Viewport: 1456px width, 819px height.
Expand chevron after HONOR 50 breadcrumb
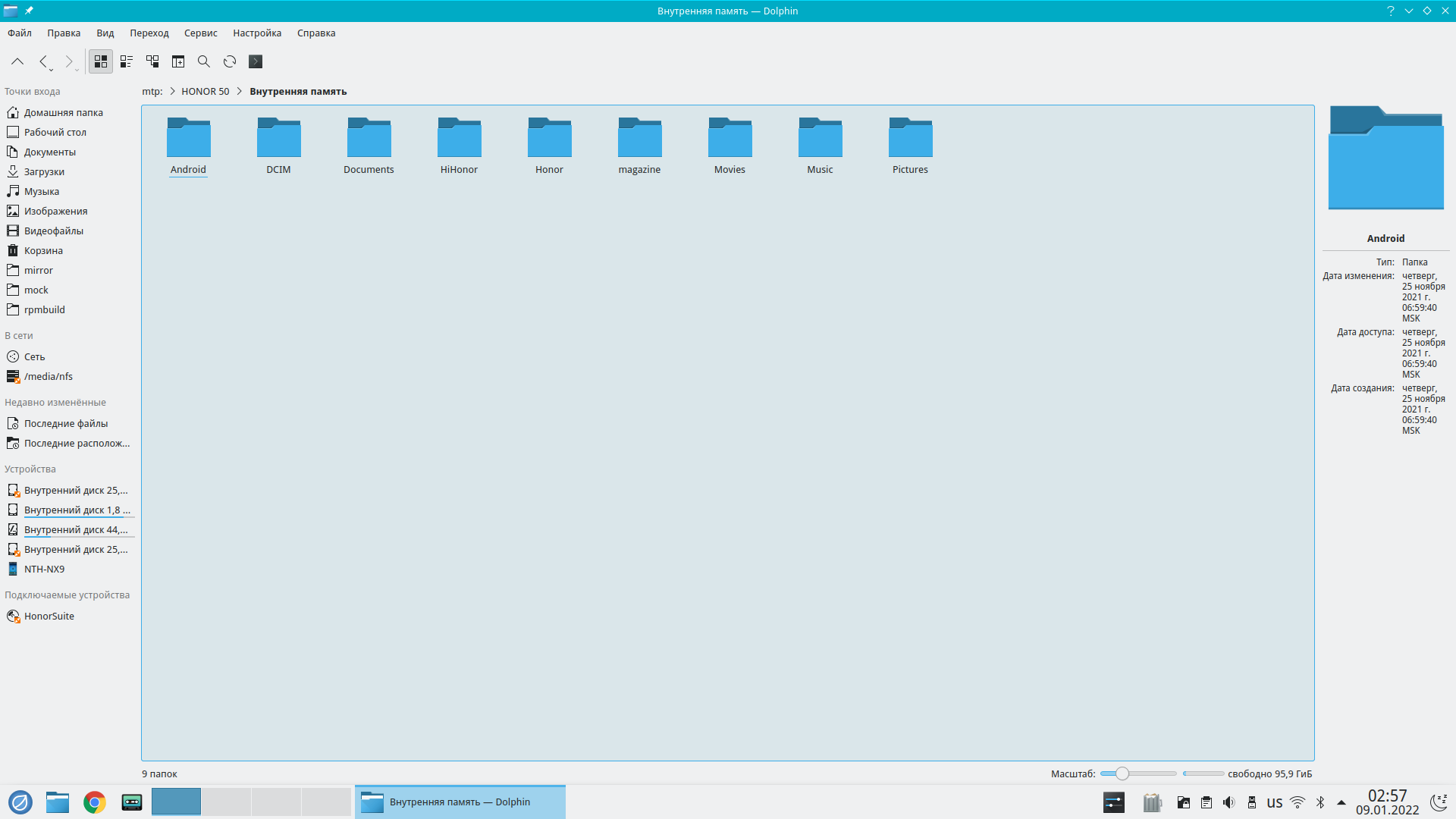(240, 91)
